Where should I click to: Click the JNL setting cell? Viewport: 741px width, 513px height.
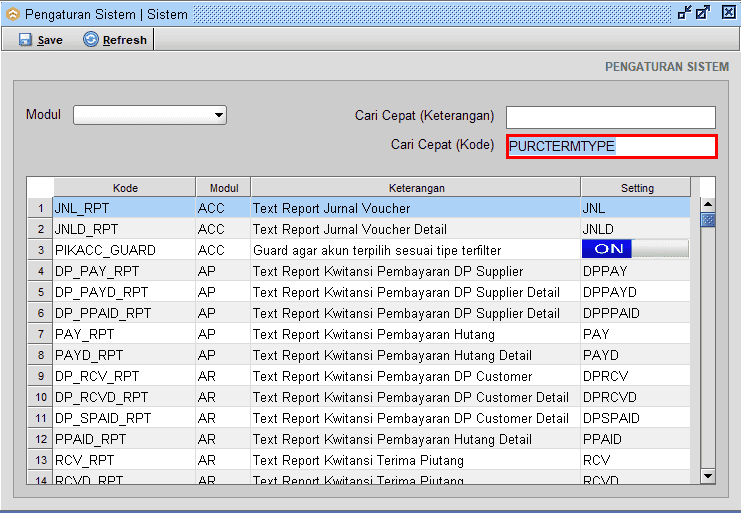(x=635, y=208)
